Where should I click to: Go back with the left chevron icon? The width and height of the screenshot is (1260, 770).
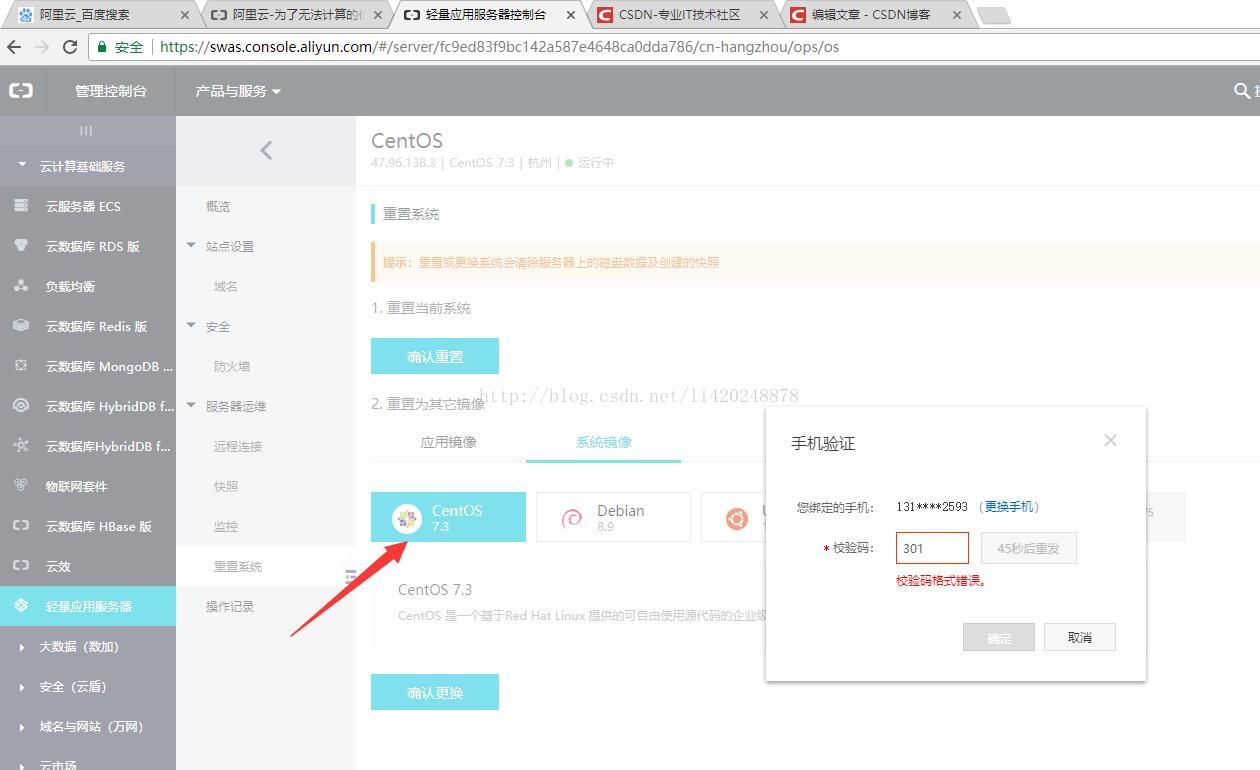(266, 150)
